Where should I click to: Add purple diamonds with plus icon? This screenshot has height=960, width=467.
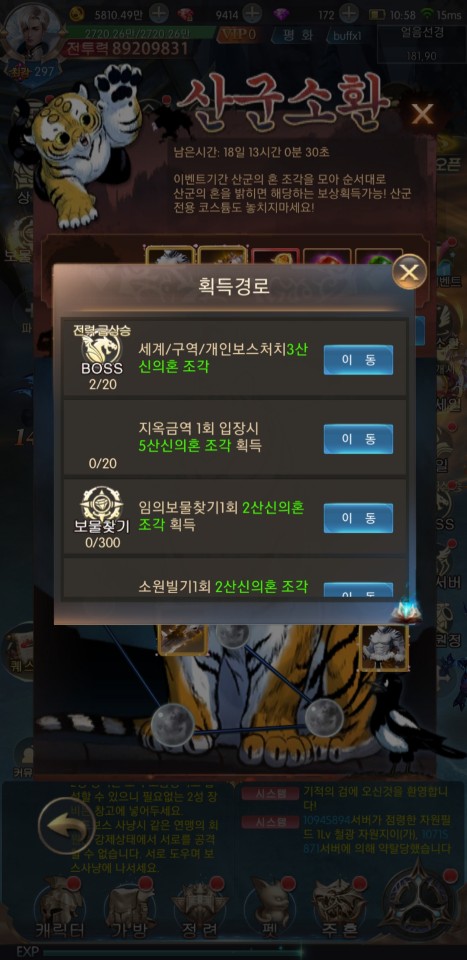[x=348, y=14]
